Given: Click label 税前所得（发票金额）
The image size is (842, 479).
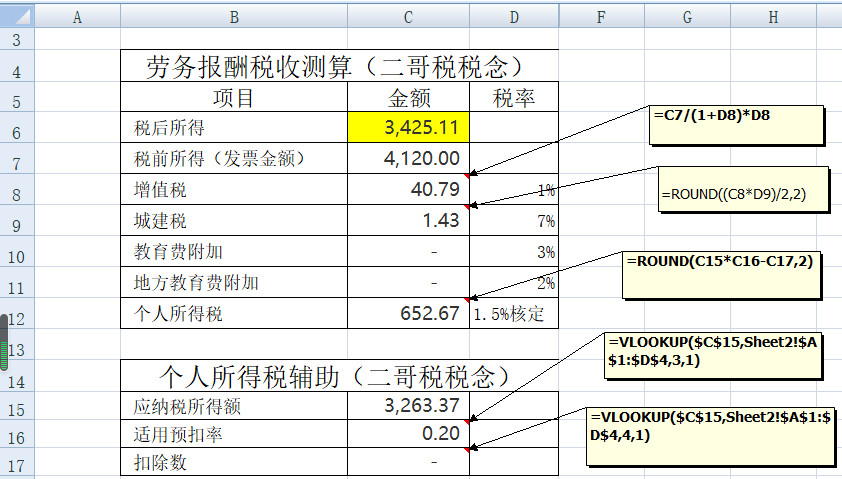Looking at the screenshot, I should pyautogui.click(x=234, y=158).
